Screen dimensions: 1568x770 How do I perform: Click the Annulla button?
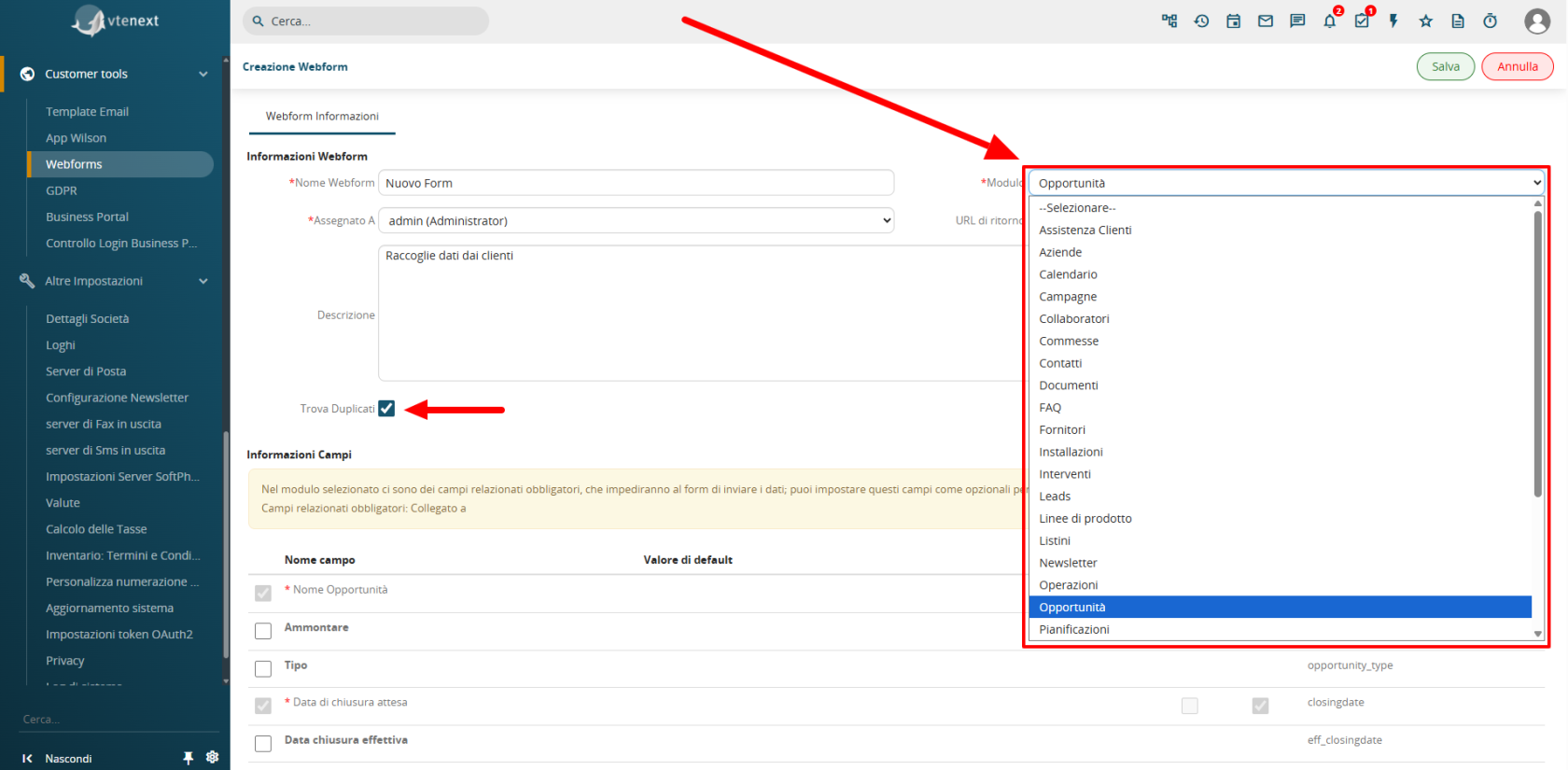(1518, 66)
